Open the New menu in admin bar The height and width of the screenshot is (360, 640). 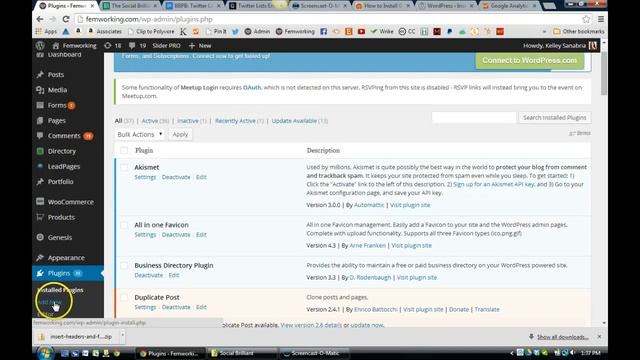pos(200,46)
